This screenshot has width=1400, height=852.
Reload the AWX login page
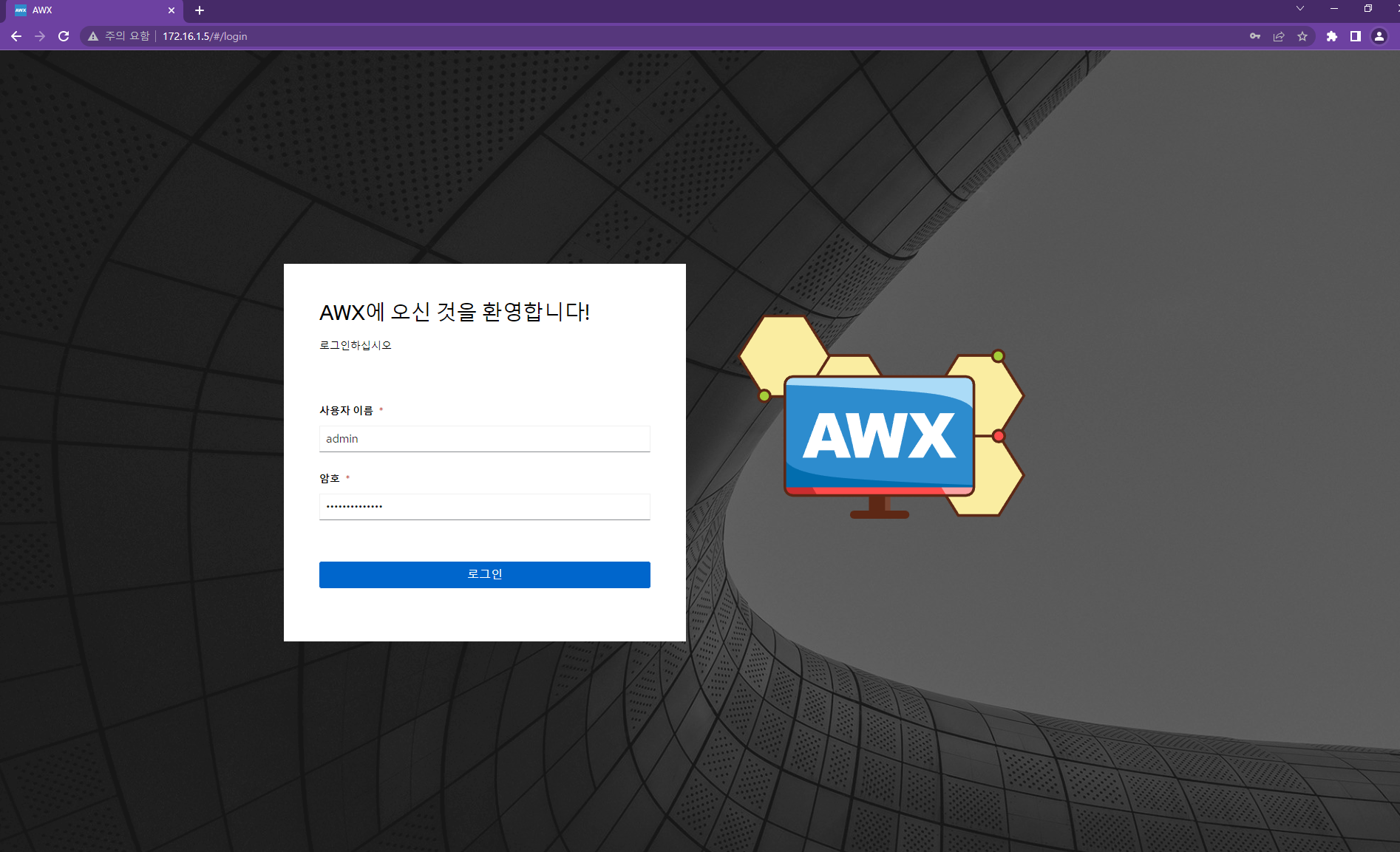(64, 36)
